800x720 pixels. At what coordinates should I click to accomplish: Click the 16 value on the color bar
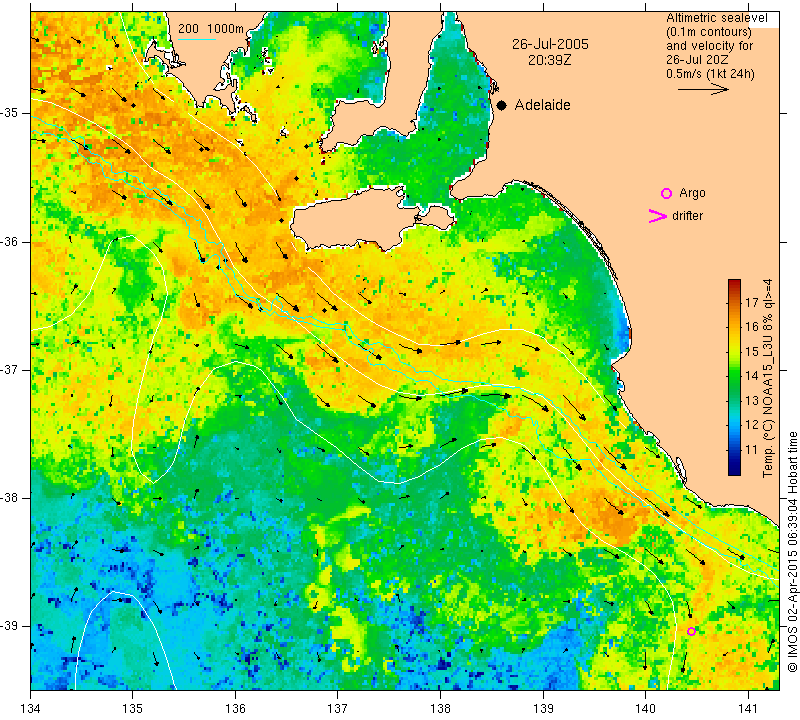752,327
